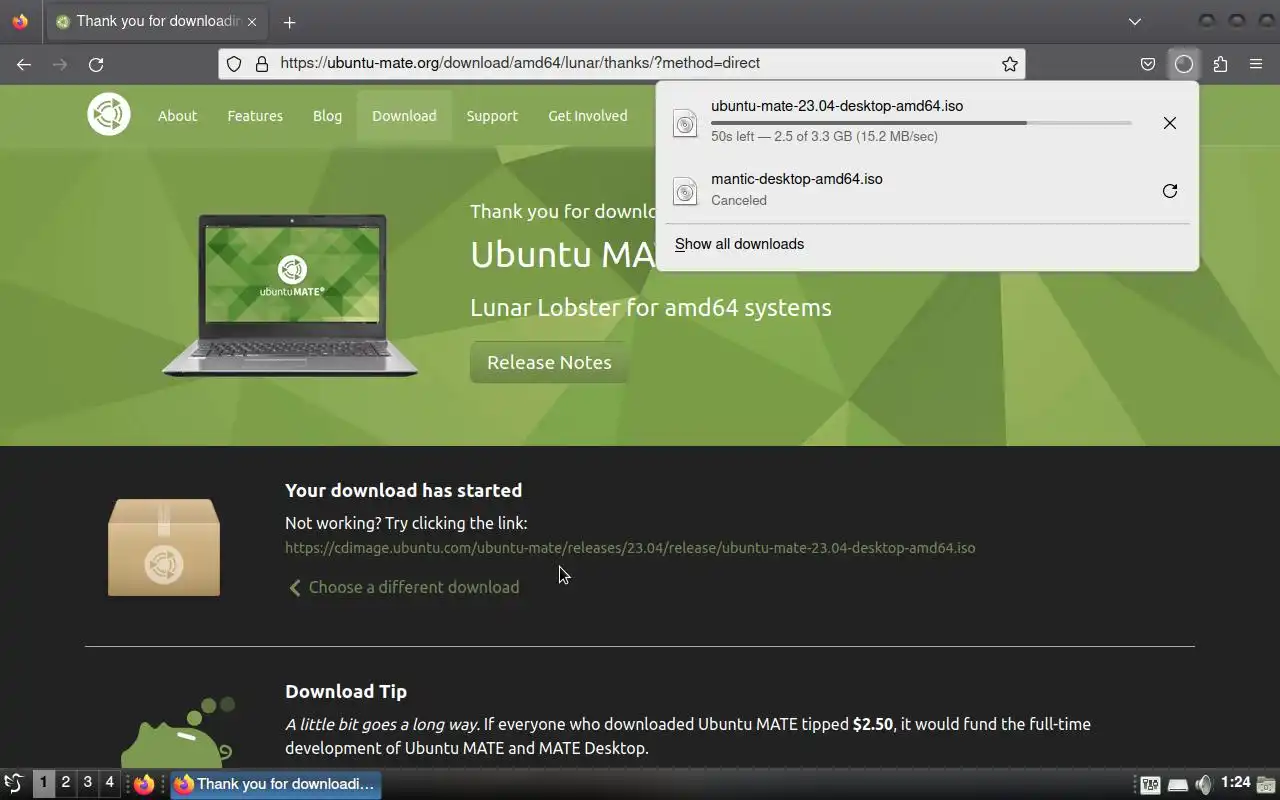1280x800 pixels.
Task: Click the Download Tip heading
Action: [x=346, y=691]
